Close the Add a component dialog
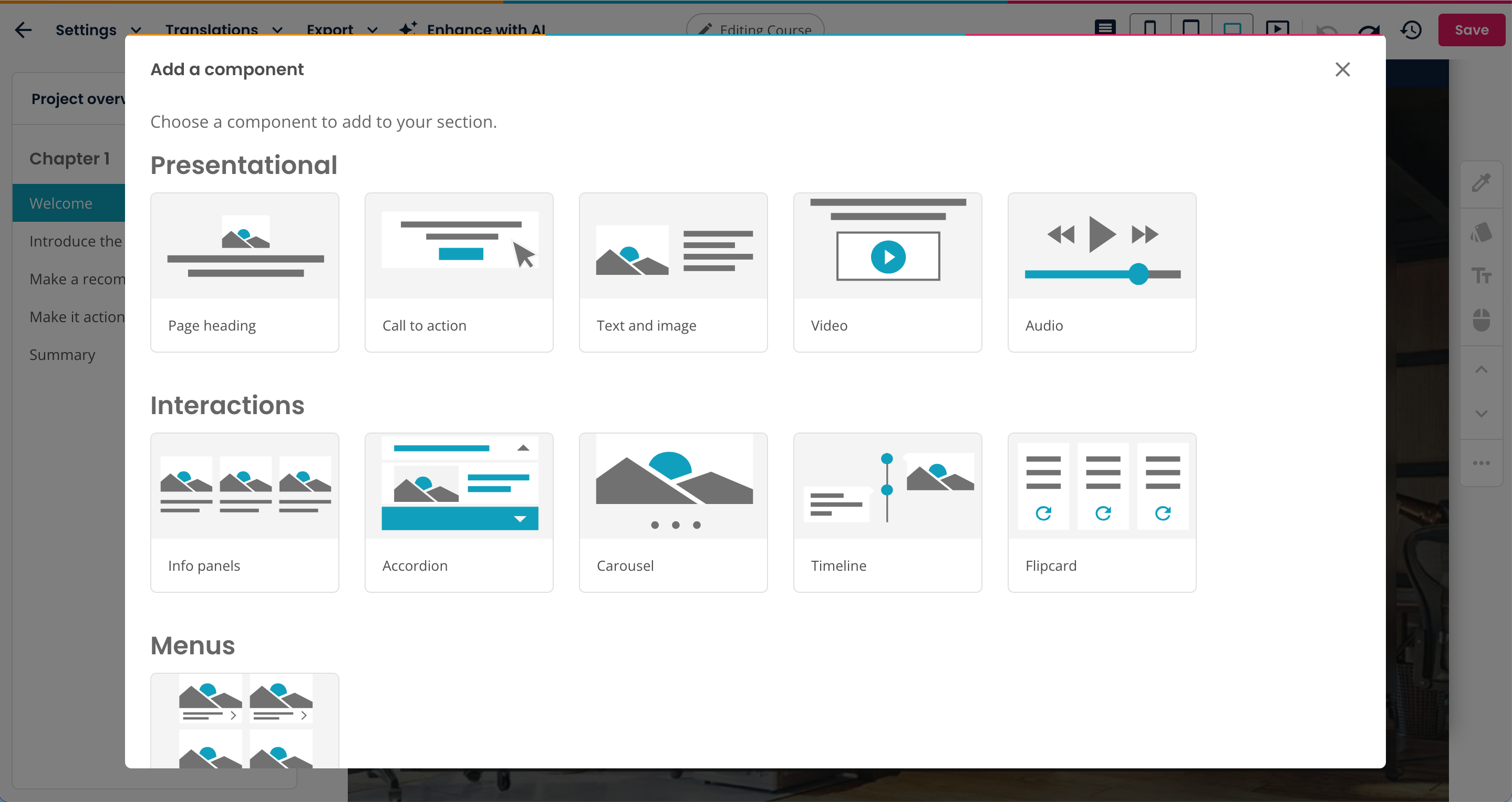Screen dimensions: 1512x802 point(1342,69)
